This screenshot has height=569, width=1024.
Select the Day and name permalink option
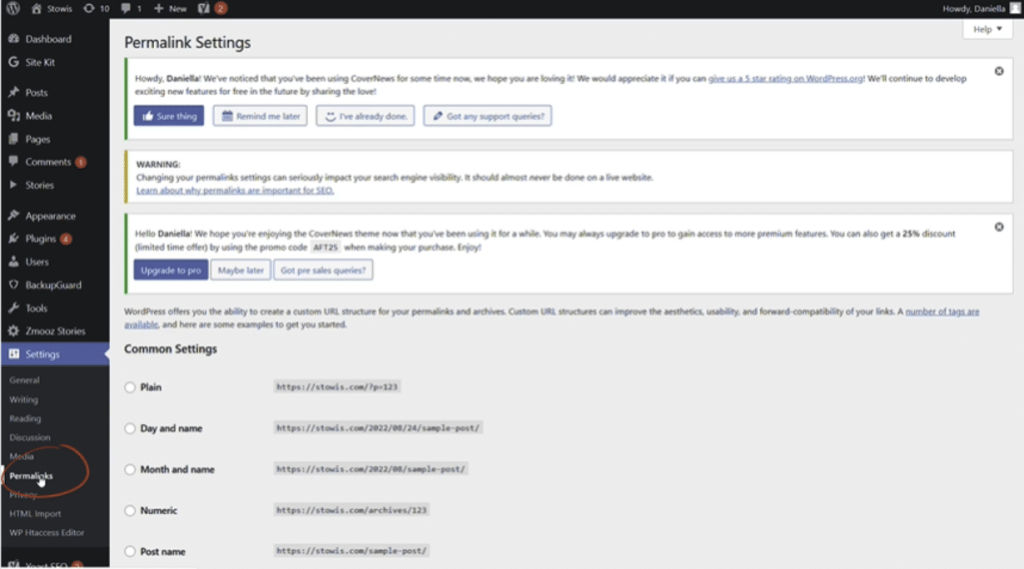click(130, 429)
